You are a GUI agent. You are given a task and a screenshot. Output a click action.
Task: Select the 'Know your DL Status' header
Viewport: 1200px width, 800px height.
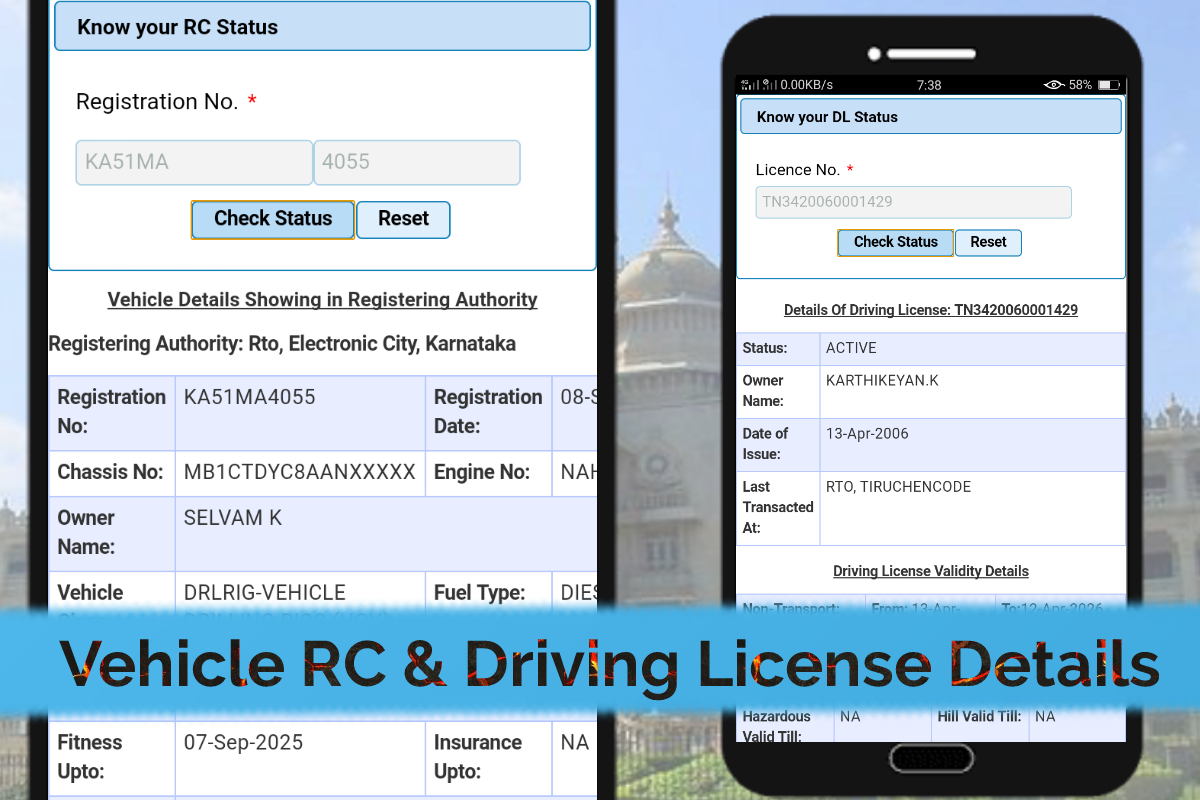[930, 117]
